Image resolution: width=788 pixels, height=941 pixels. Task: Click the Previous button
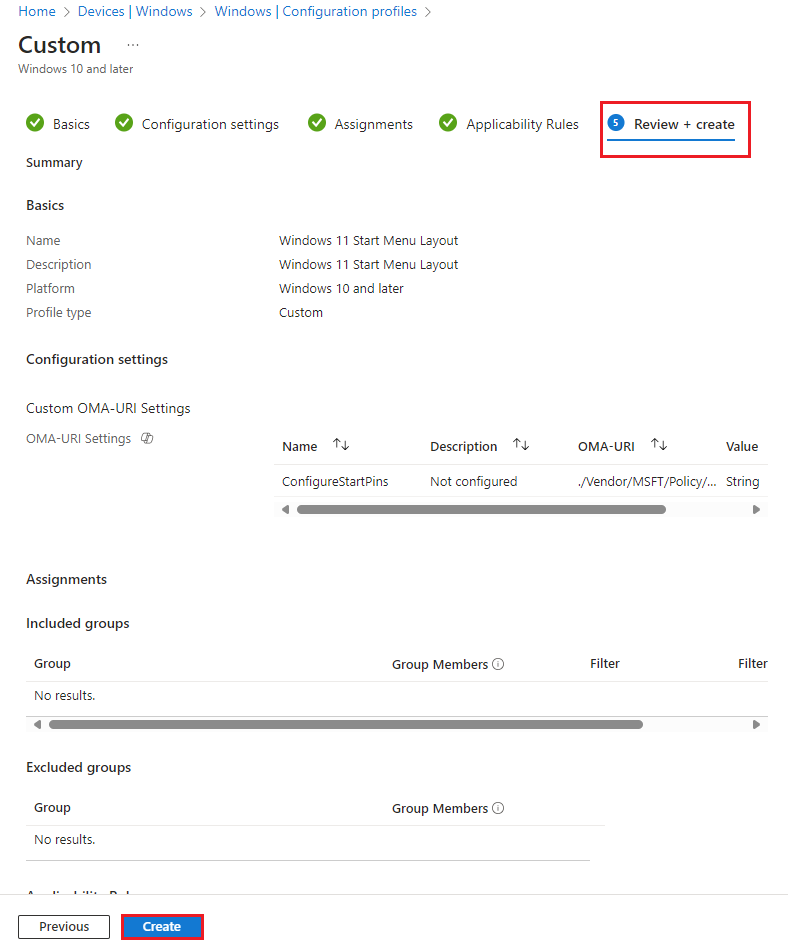coord(63,926)
